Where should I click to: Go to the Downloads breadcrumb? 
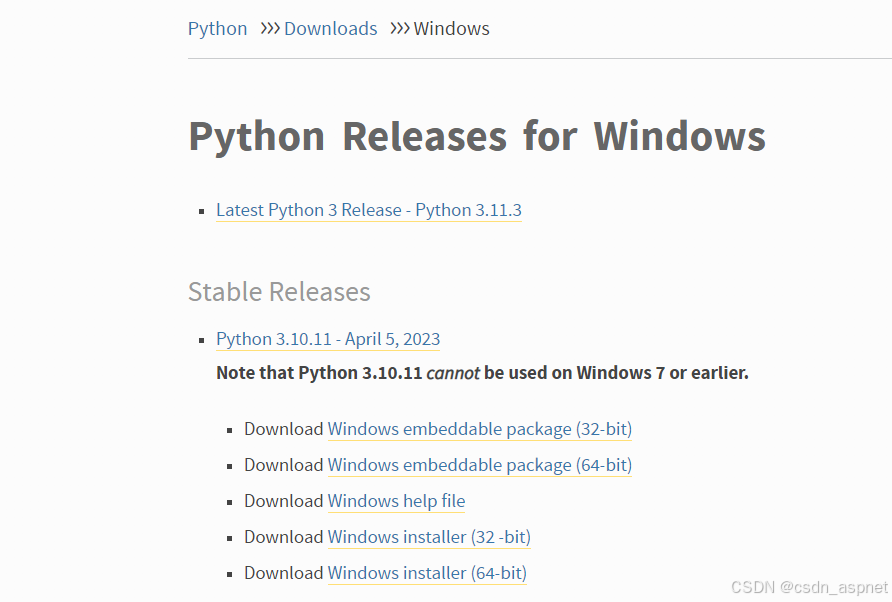point(331,28)
